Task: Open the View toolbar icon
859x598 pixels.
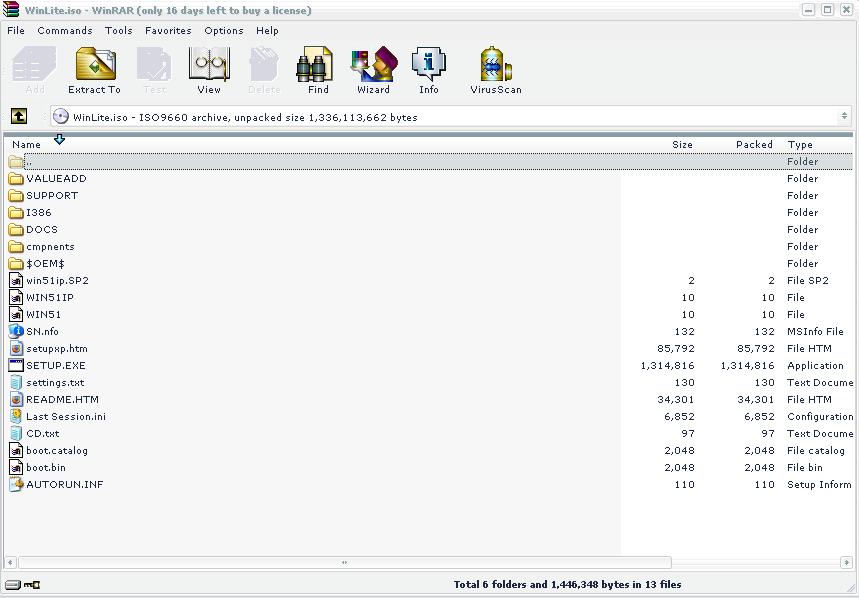Action: (x=209, y=65)
